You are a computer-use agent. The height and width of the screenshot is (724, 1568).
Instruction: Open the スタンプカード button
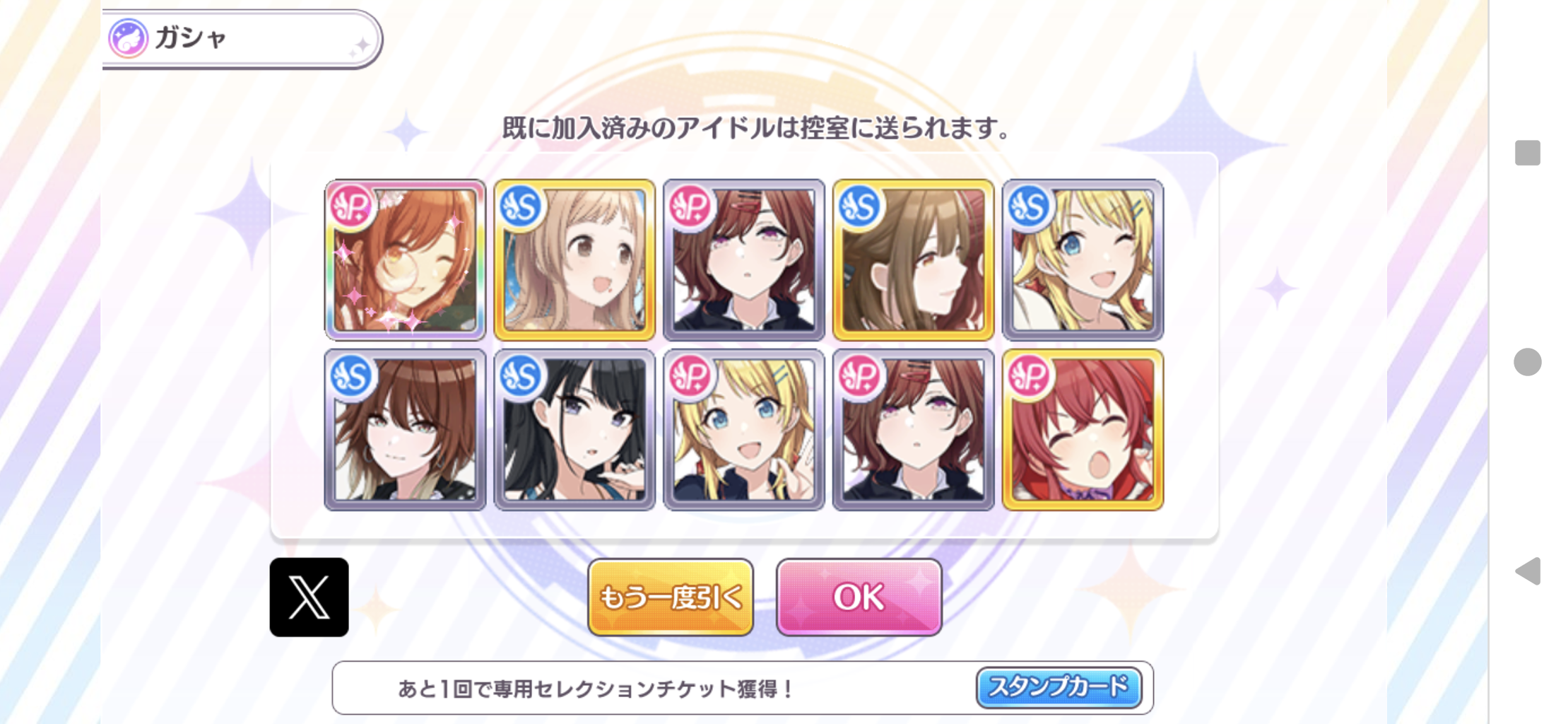1059,687
